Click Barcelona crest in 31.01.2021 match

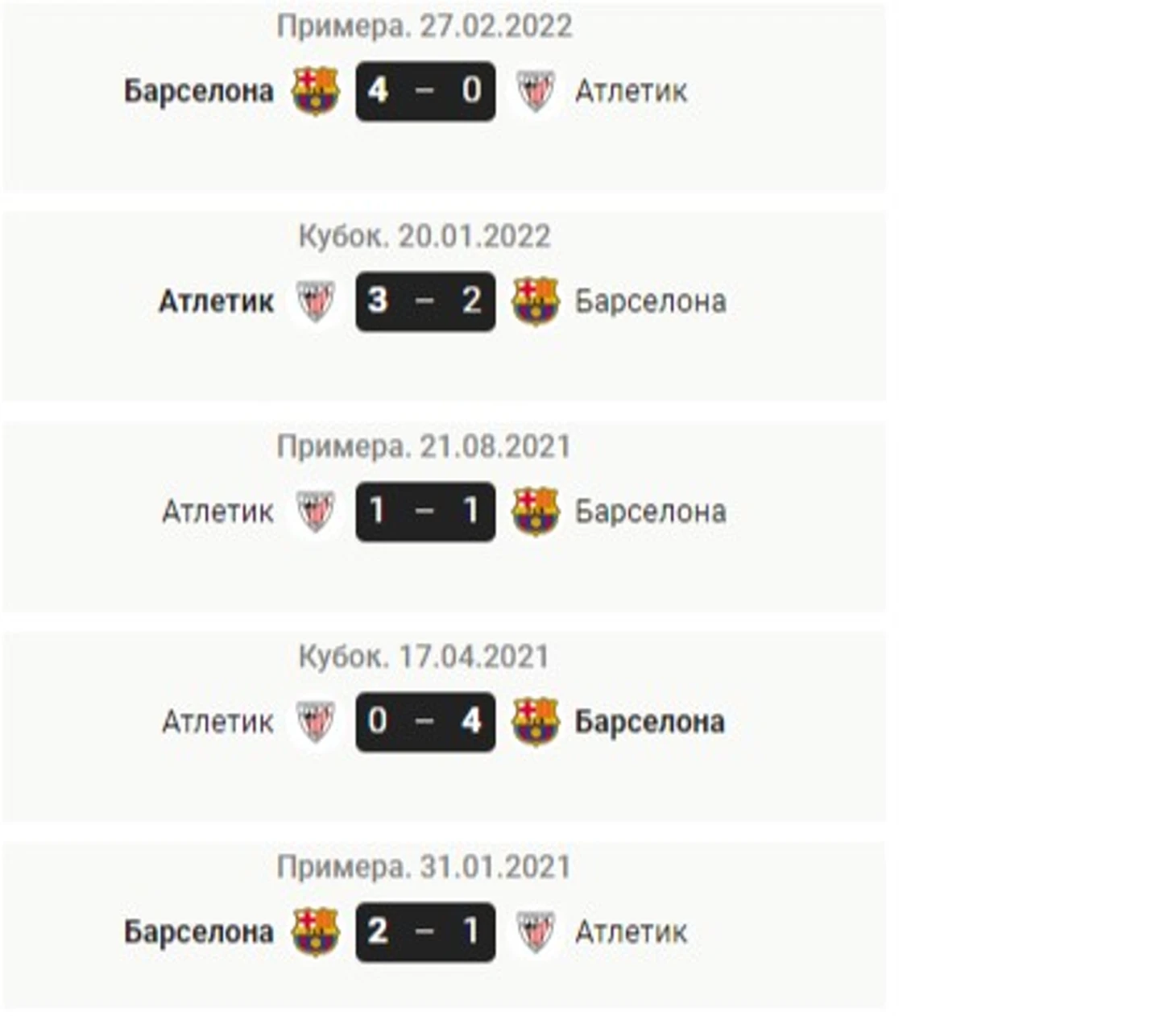point(315,932)
